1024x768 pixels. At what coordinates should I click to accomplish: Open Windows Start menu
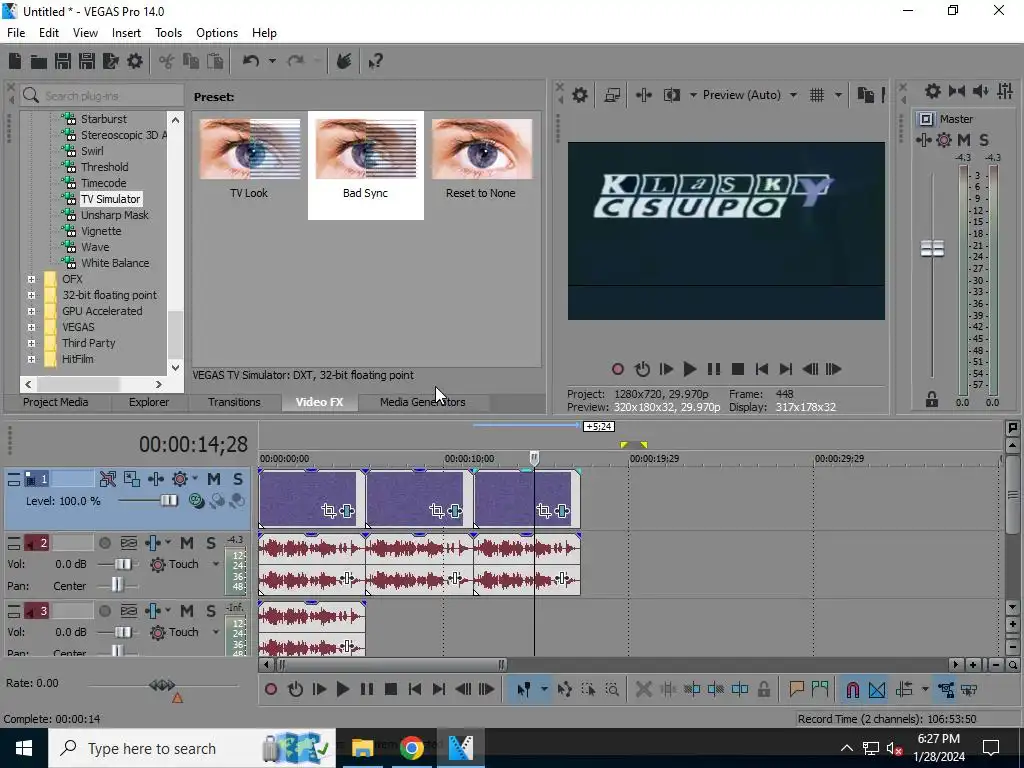(24, 748)
